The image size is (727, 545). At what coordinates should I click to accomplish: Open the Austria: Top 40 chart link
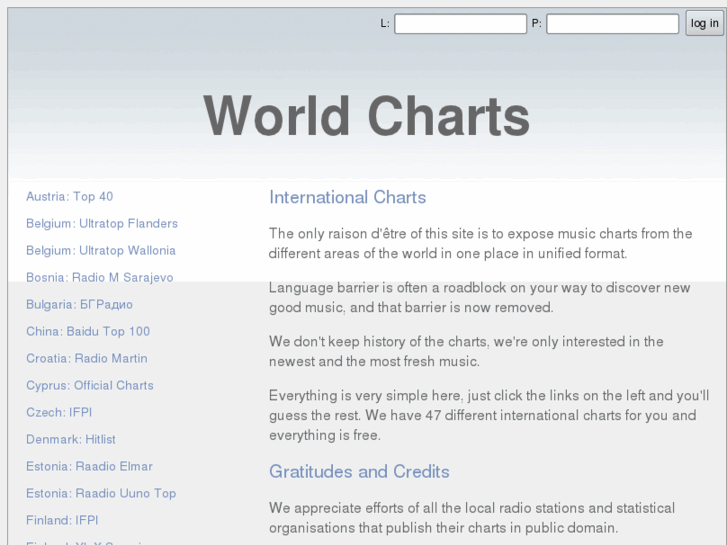point(70,197)
